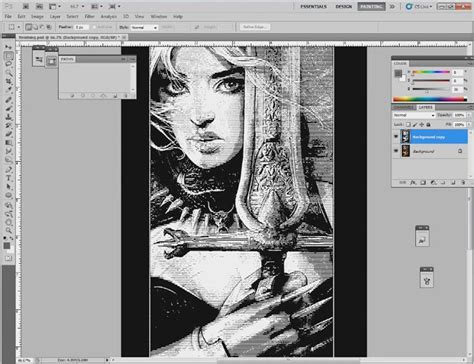The height and width of the screenshot is (364, 474).
Task: Open the Filter menu
Action: click(89, 16)
